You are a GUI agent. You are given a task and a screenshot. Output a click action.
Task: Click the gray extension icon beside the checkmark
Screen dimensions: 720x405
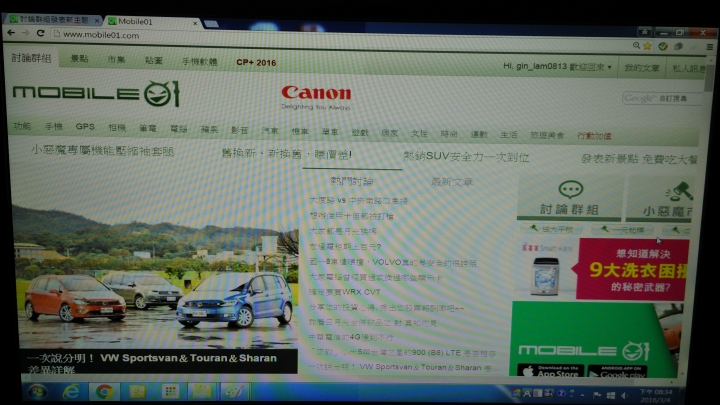pyautogui.click(x=678, y=46)
